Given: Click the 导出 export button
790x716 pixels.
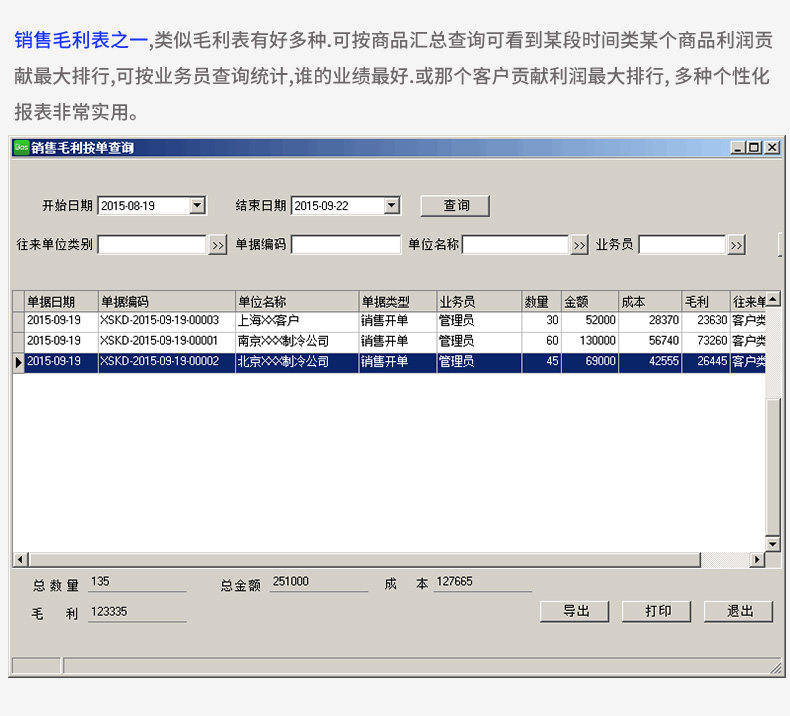Looking at the screenshot, I should [x=574, y=612].
